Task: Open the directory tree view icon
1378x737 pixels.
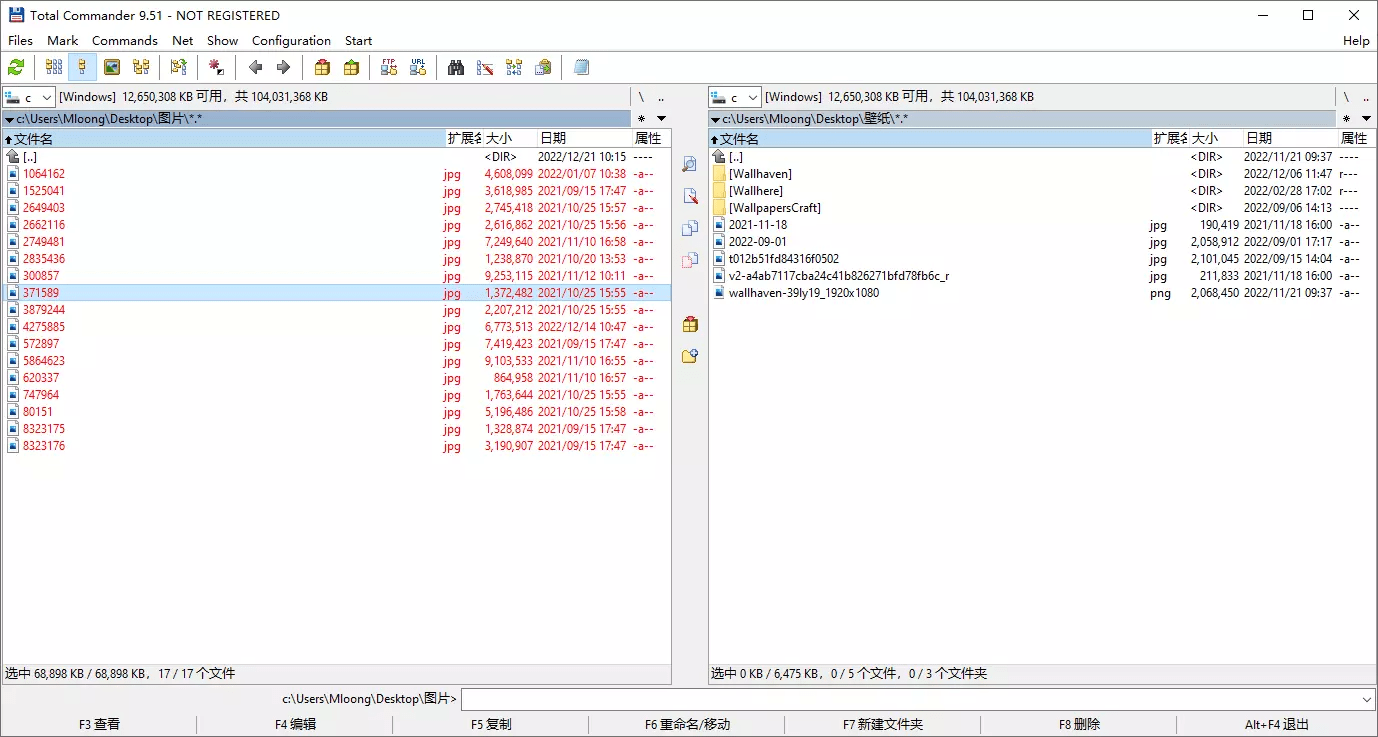Action: click(141, 68)
